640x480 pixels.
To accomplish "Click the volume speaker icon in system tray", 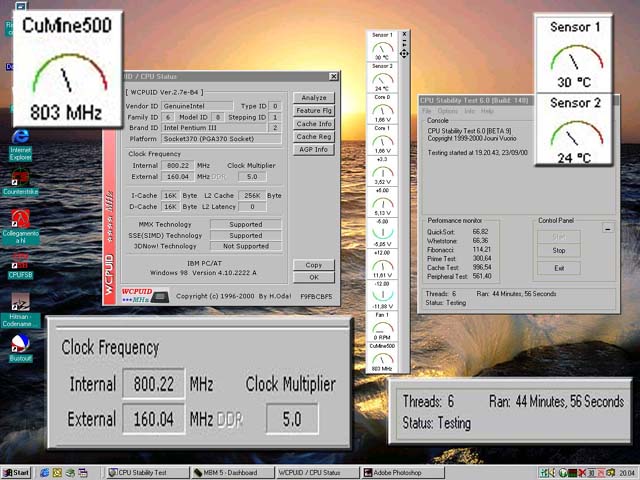I will pyautogui.click(x=552, y=473).
